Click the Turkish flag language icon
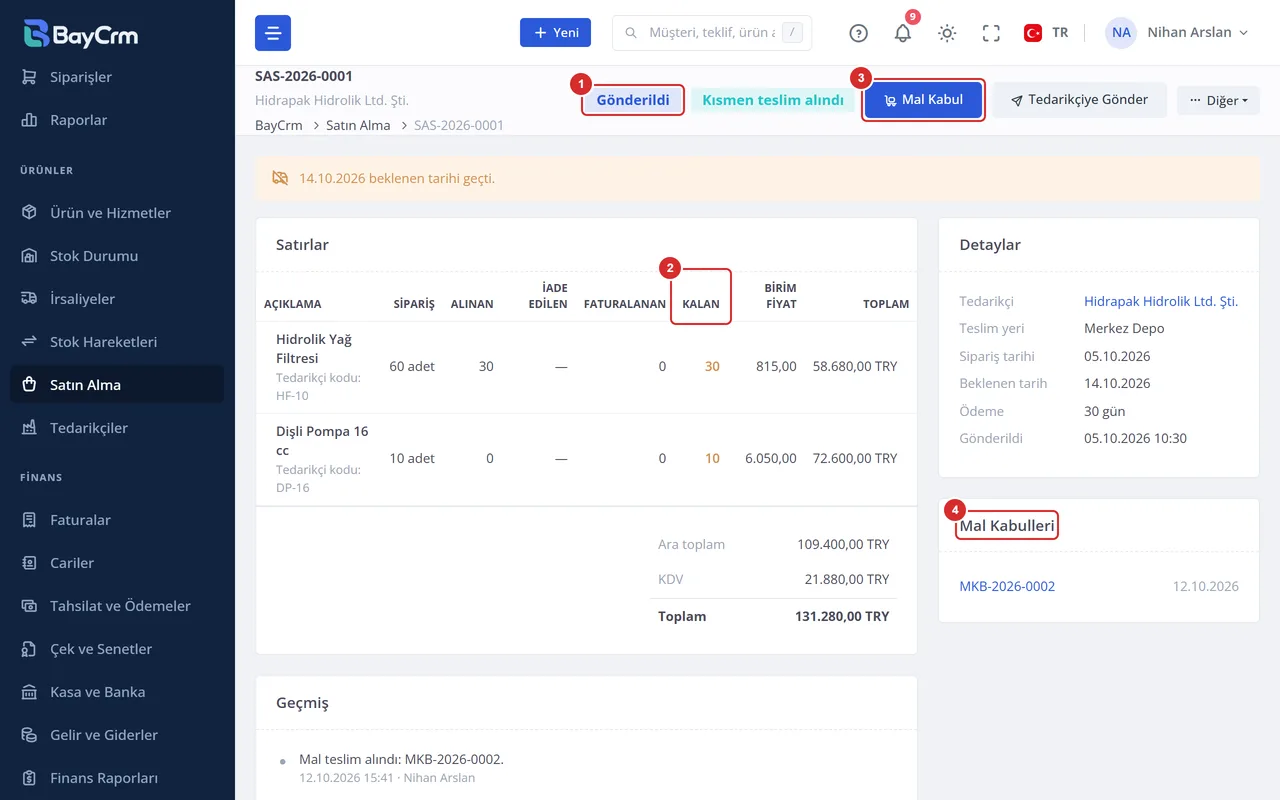This screenshot has width=1280, height=800. tap(1033, 33)
